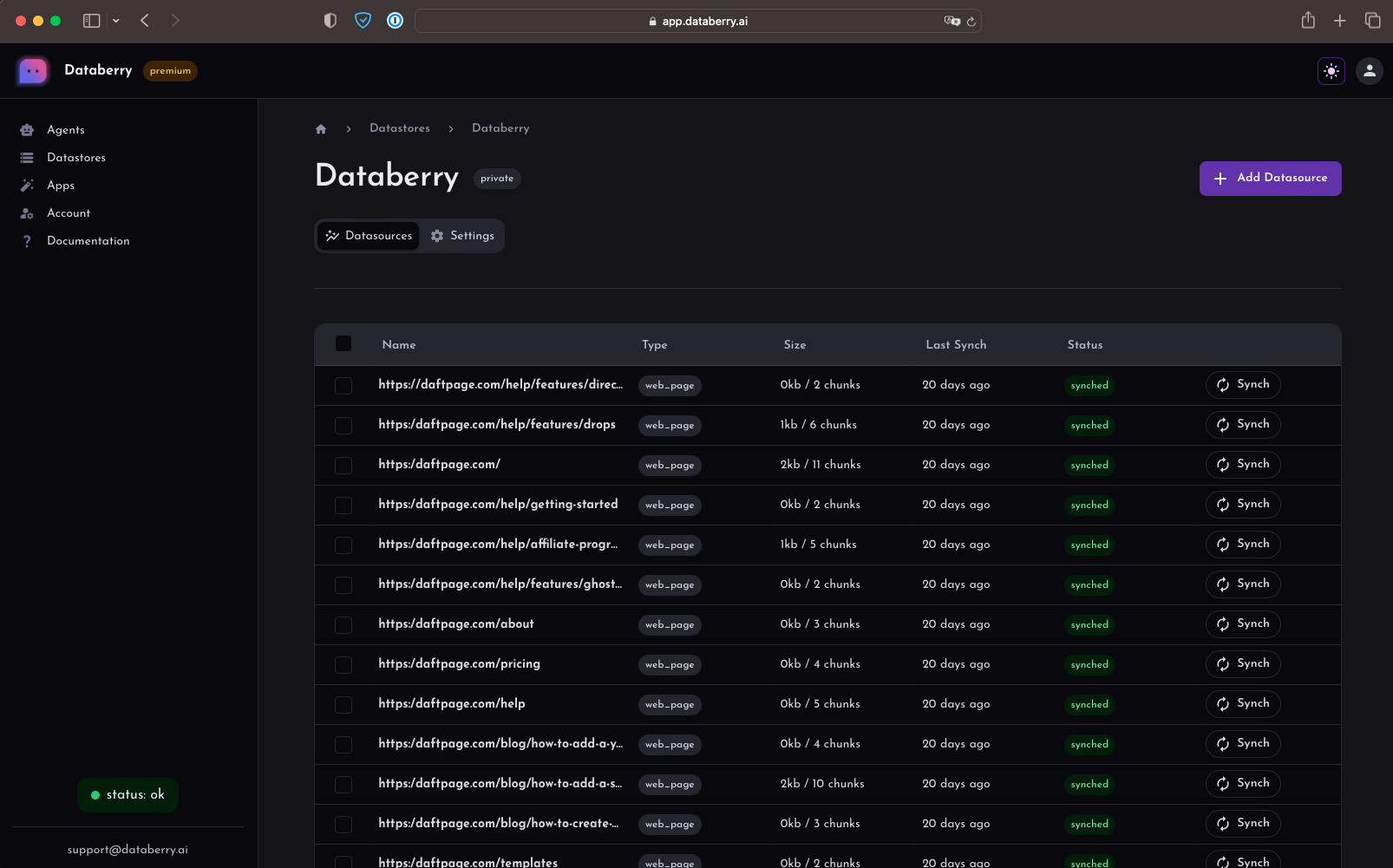
Task: Reload page using address bar refresh icon
Action: pyautogui.click(x=971, y=22)
